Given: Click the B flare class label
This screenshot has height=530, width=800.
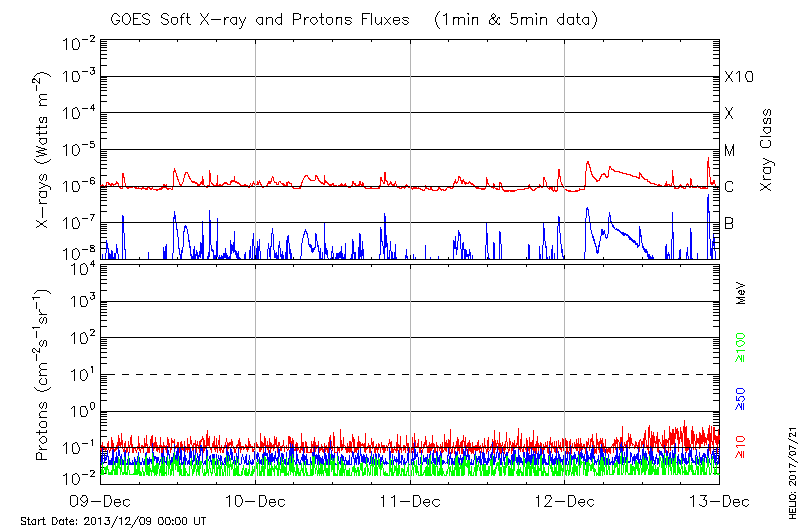Looking at the screenshot, I should pyautogui.click(x=730, y=223).
